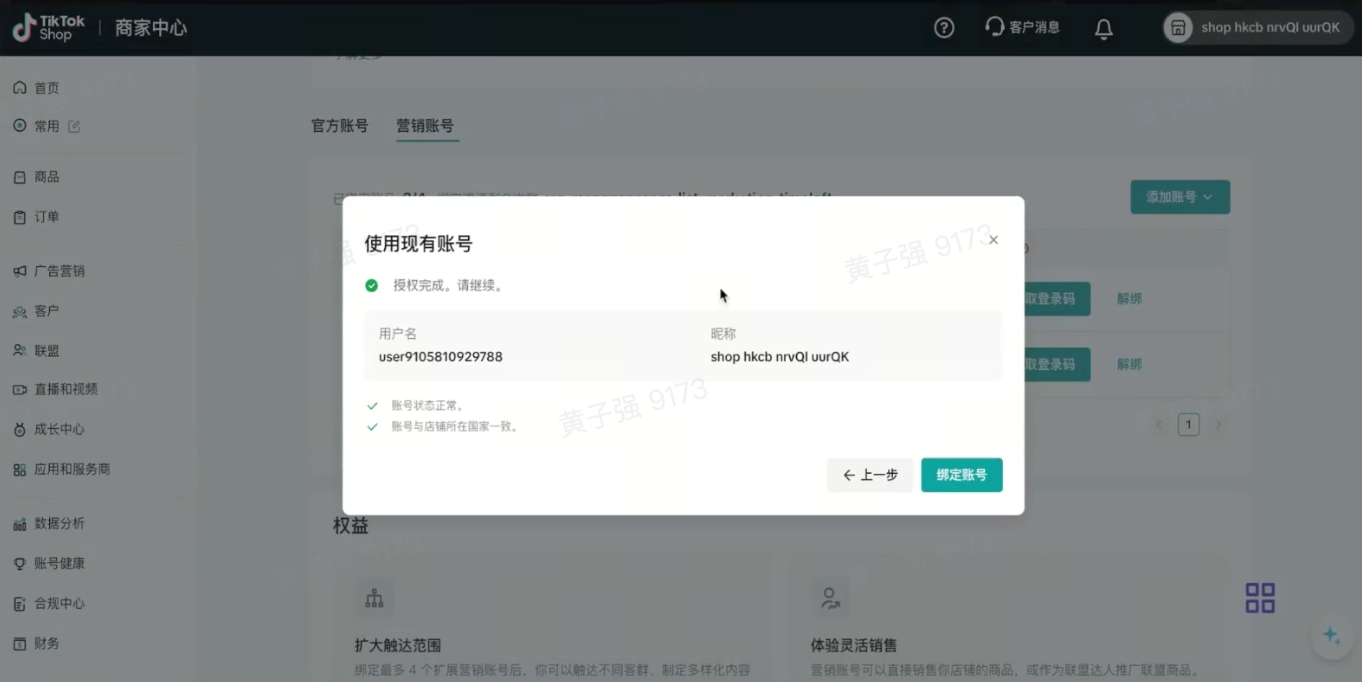Click the first 解绑 link
Image resolution: width=1362 pixels, height=682 pixels.
[x=1129, y=298]
